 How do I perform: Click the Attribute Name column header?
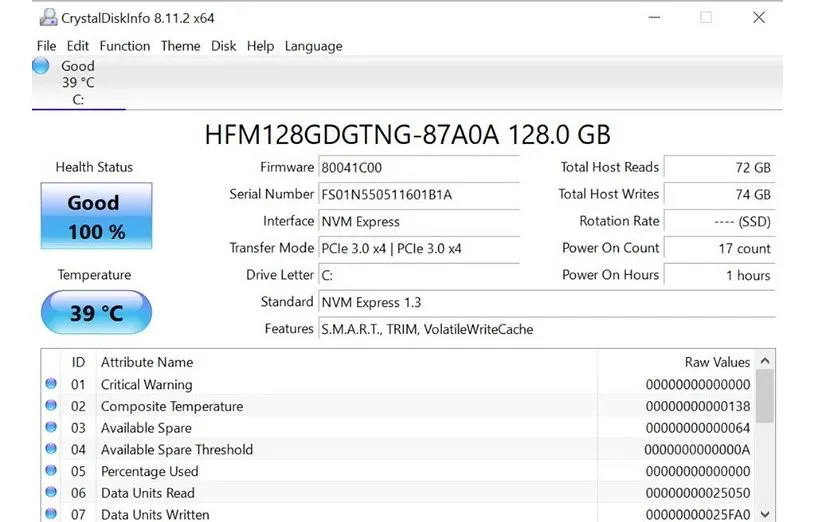click(x=147, y=362)
